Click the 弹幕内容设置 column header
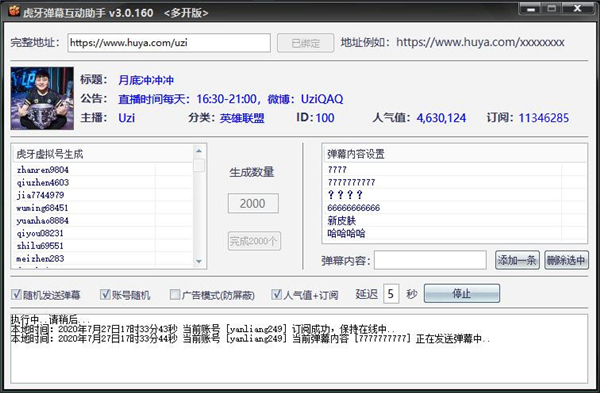Screen dimensions: 600x393 coord(455,154)
